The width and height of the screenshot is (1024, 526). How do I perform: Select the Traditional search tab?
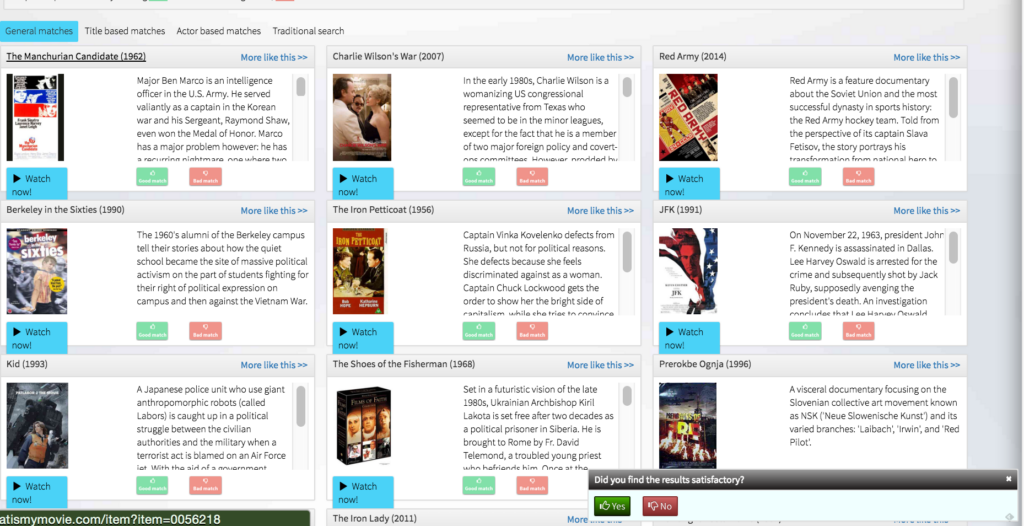[308, 31]
